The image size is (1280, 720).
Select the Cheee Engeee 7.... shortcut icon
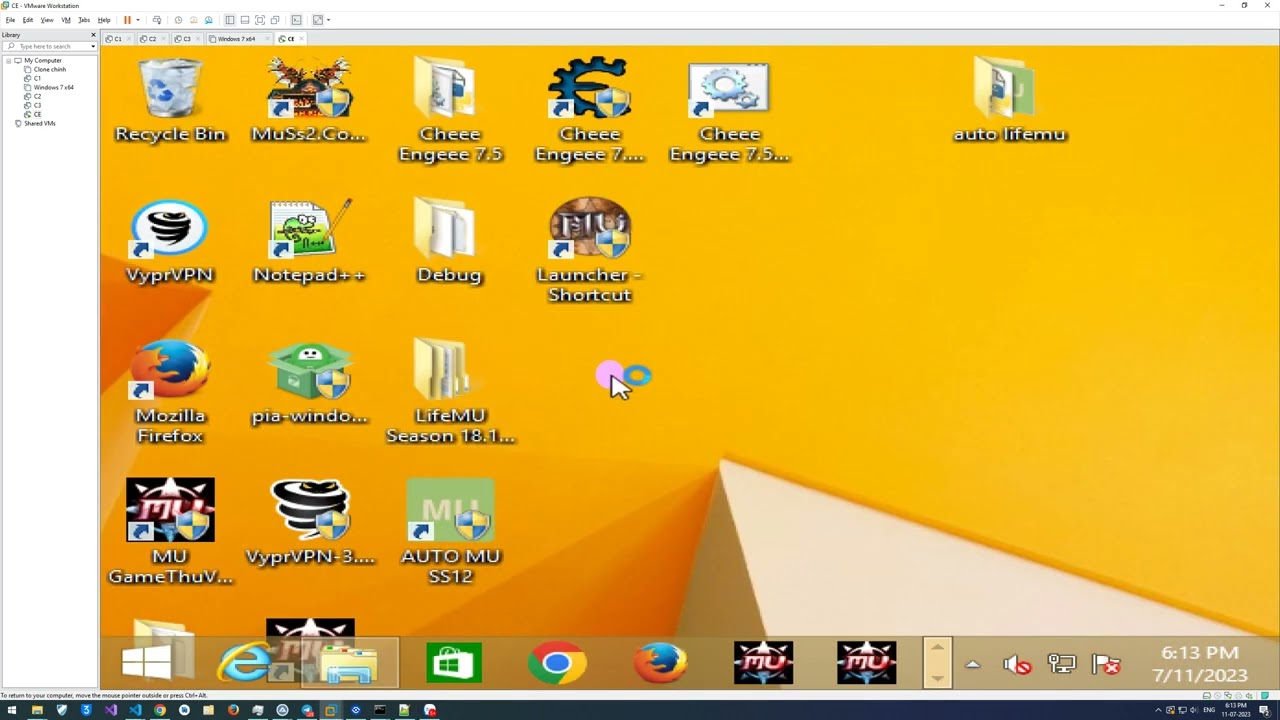click(590, 110)
